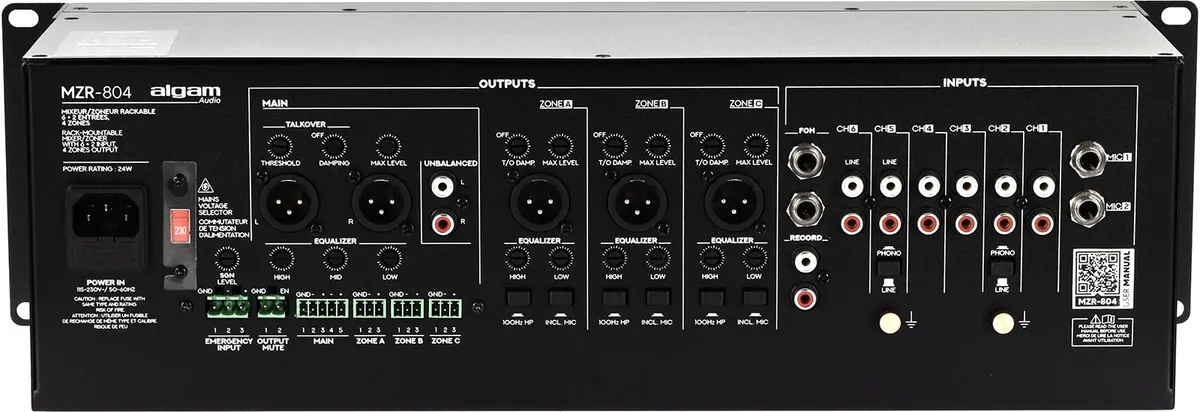Toggle Zone A 100Hz HP switch
The image size is (1200, 412).
[x=517, y=298]
